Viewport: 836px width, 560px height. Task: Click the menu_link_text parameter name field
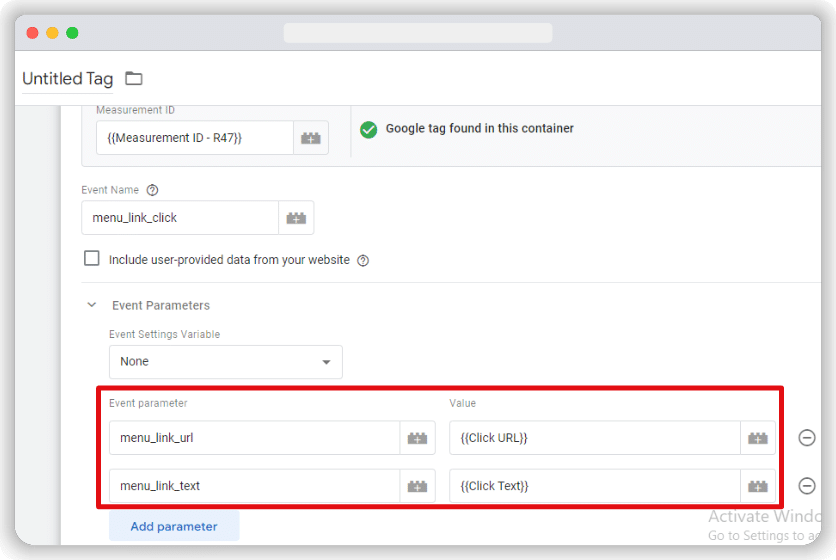coord(254,486)
